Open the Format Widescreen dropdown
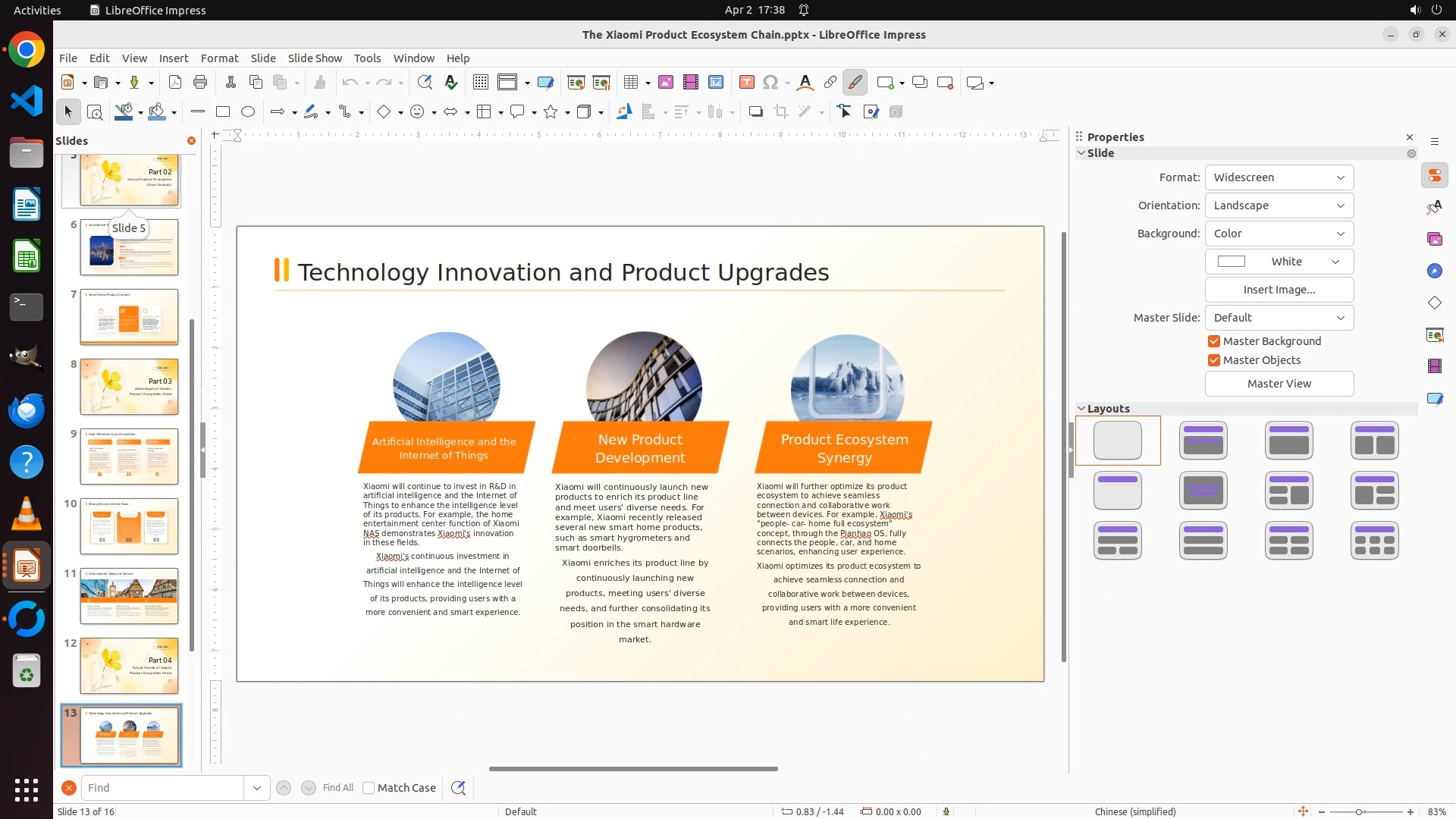 [1279, 177]
